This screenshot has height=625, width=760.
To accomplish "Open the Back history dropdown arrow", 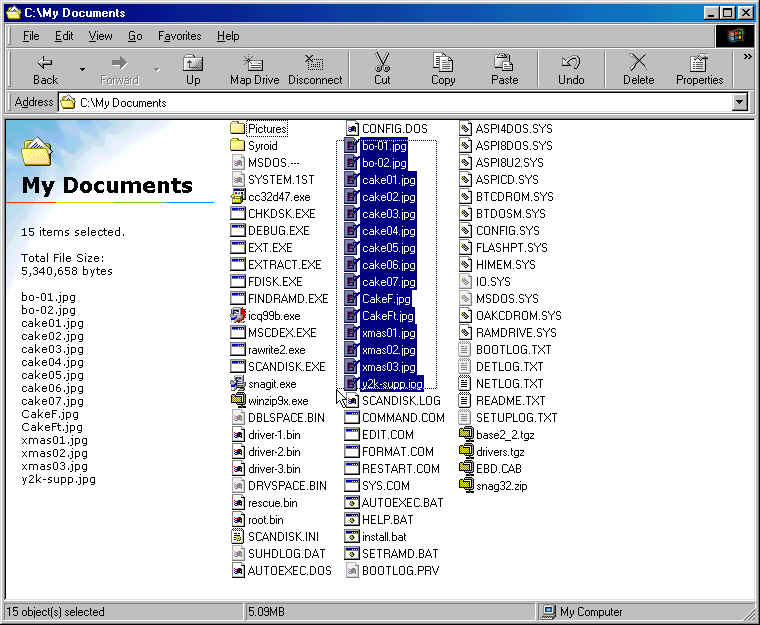I will 82,69.
